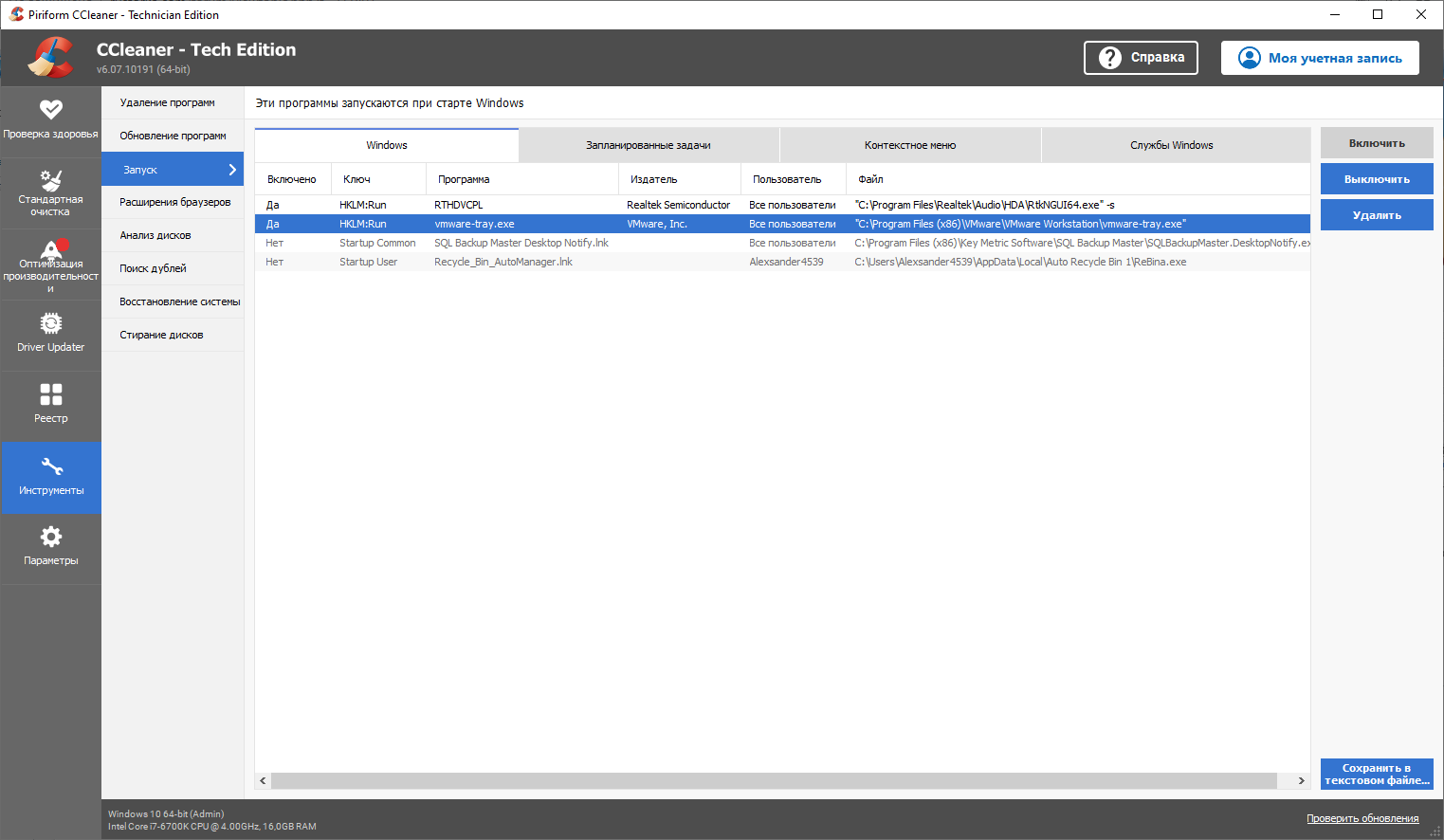The image size is (1444, 840).
Task: Open the Performance Optimizer rocket icon
Action: click(x=50, y=249)
